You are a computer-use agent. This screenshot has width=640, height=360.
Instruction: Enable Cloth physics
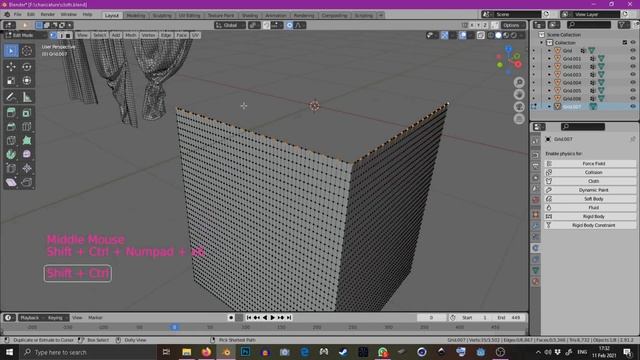click(x=590, y=181)
